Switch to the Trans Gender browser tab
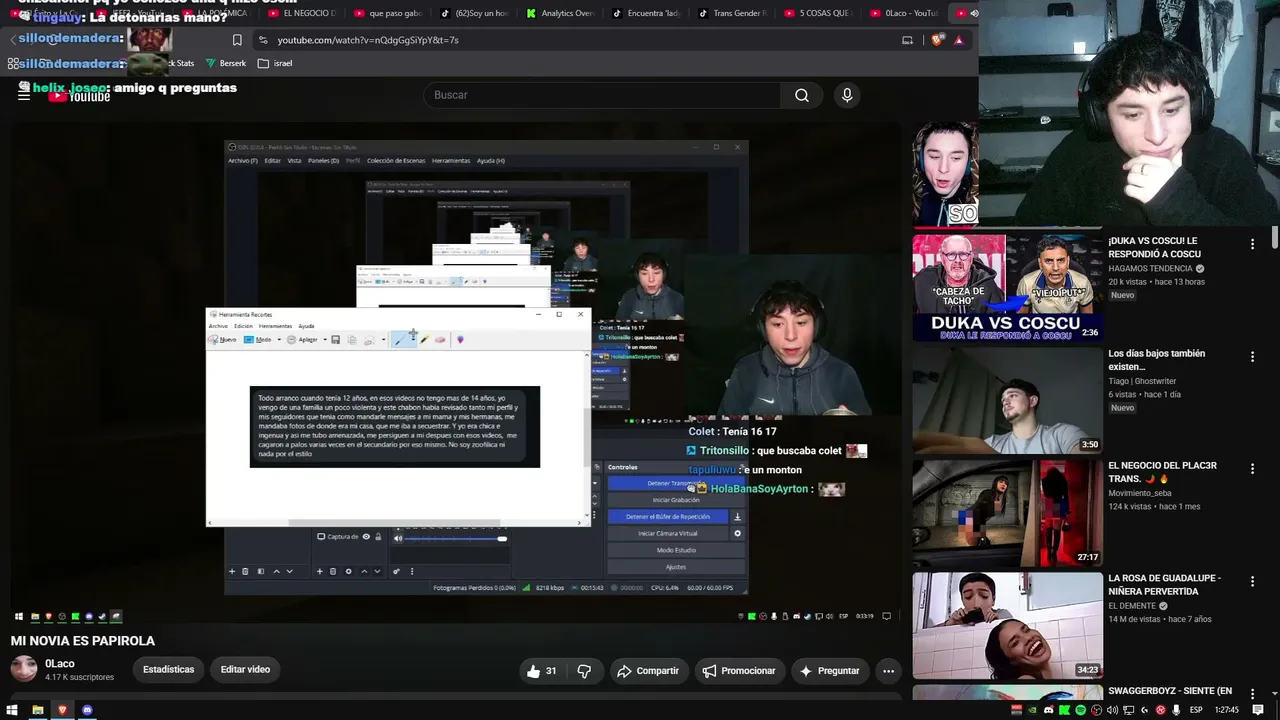The height and width of the screenshot is (720, 1280). coord(733,13)
